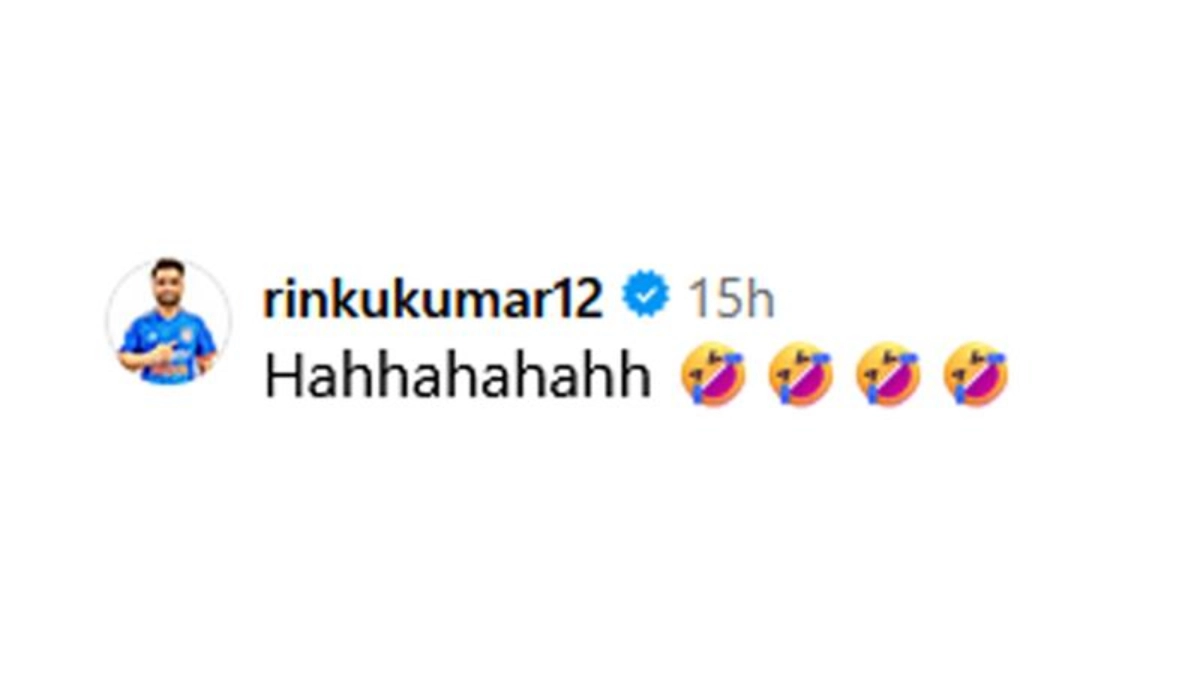
Task: Click the third laughing emoji
Action: click(888, 375)
